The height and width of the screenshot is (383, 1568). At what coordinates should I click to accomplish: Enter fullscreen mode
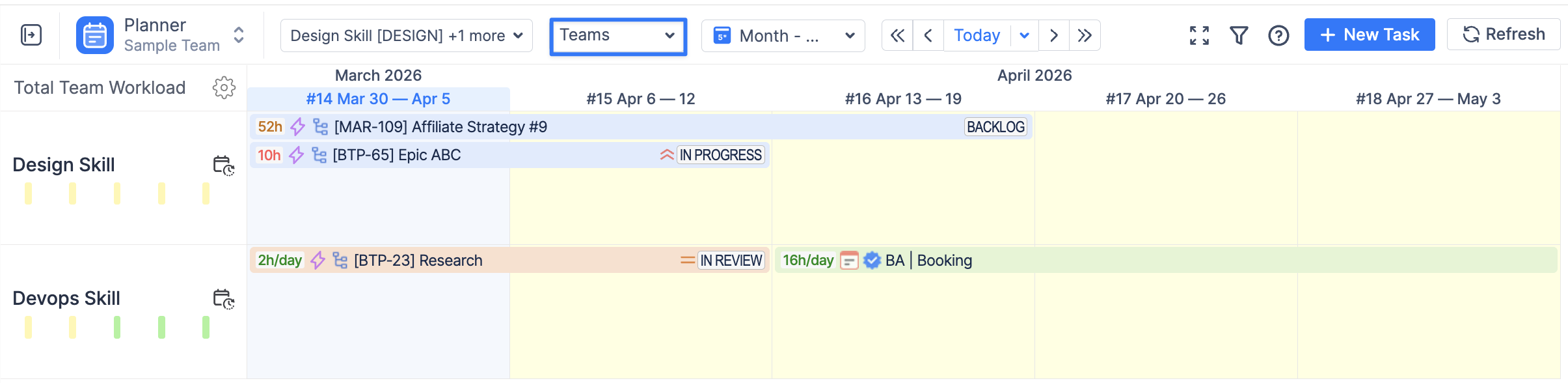tap(1199, 35)
